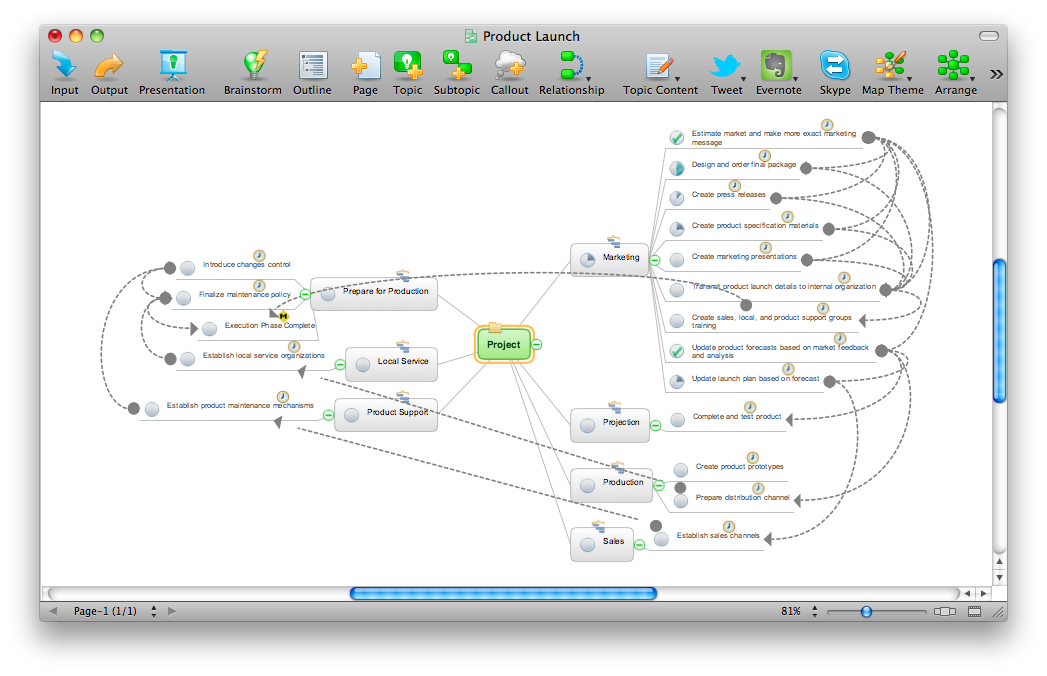Viewport: 1047px width, 676px height.
Task: Go to the previous page arrow
Action: [53, 611]
